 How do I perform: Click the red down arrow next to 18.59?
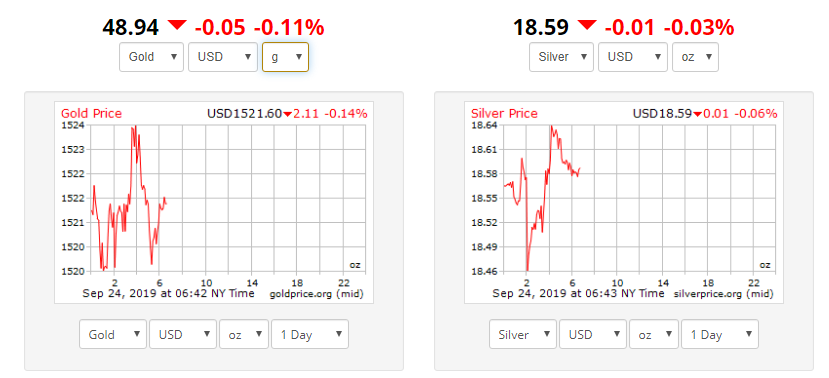pyautogui.click(x=587, y=25)
